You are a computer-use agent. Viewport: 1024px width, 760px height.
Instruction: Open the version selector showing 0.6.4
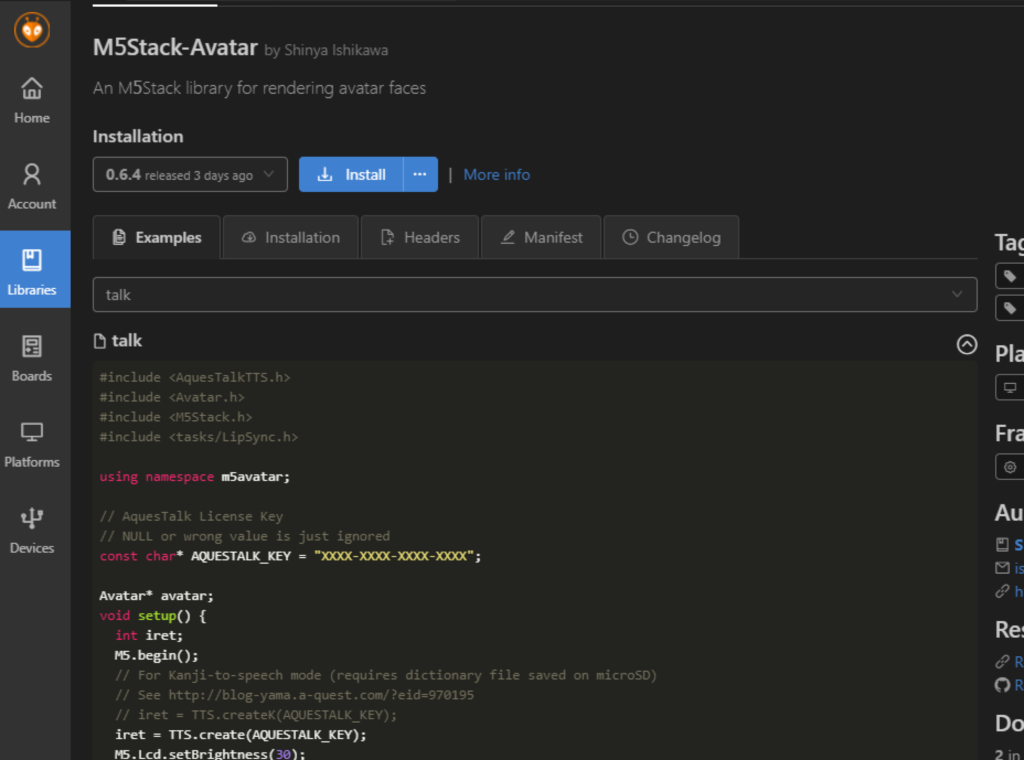[189, 174]
